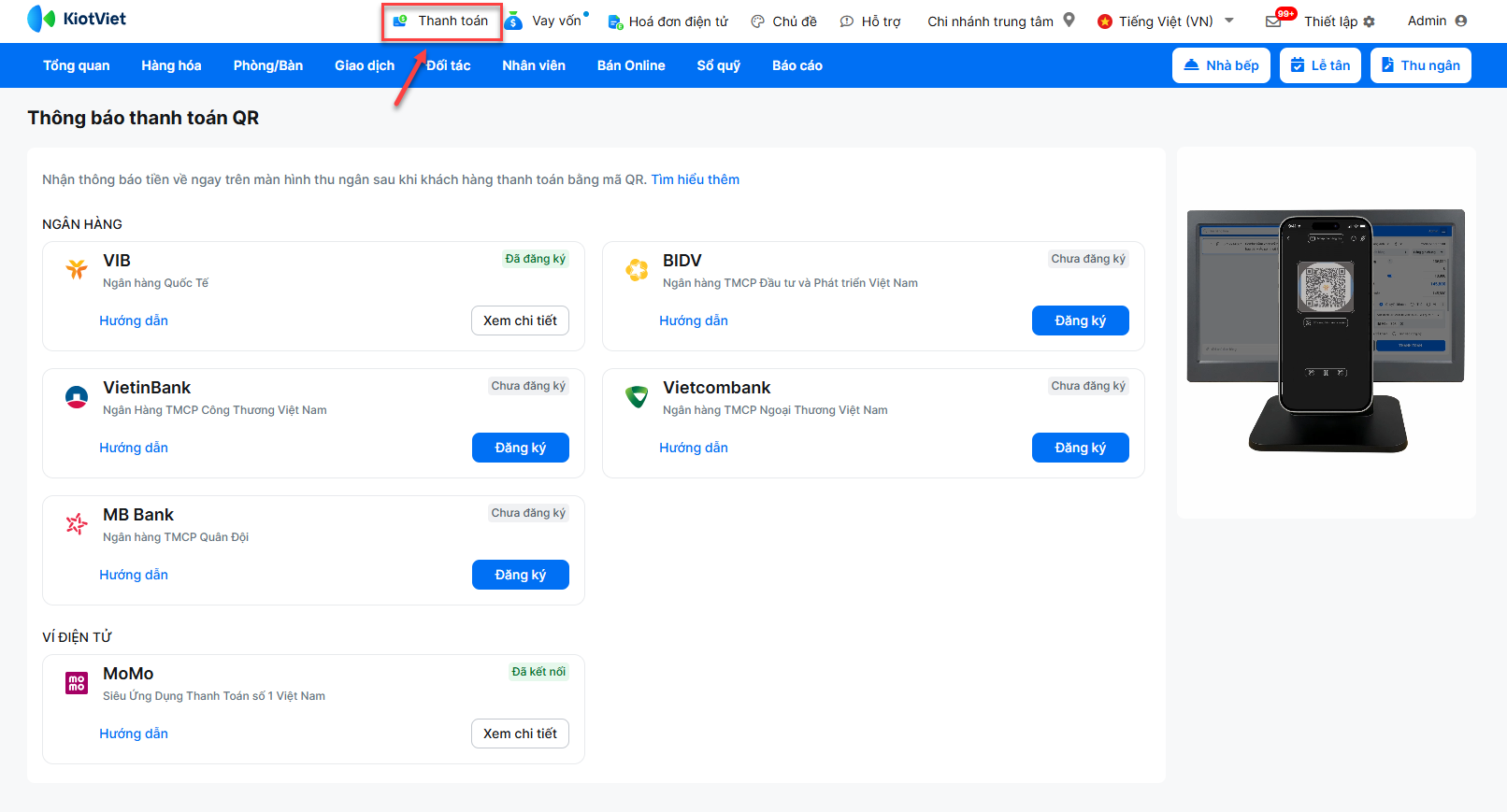Click the Vay vốn money bag icon

513,21
